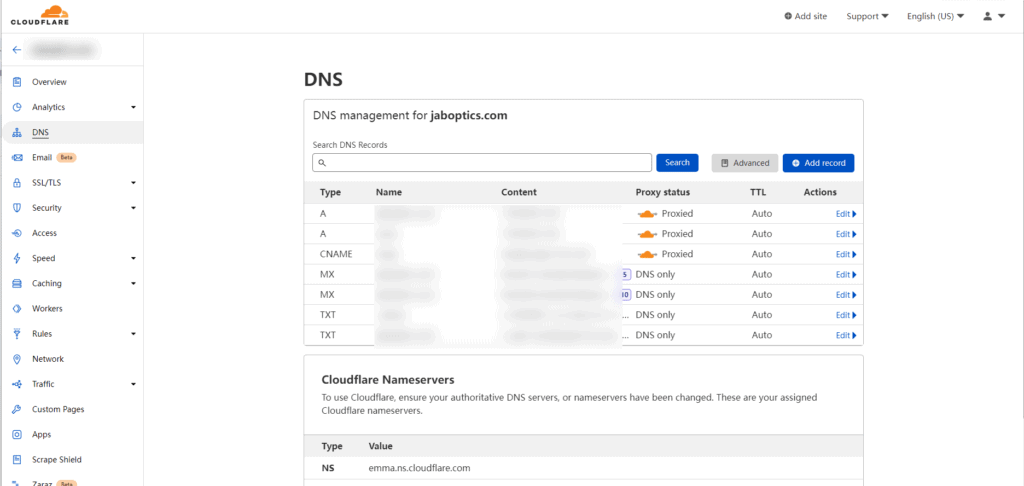Expand the Security submenu arrow
This screenshot has height=486, width=1024.
pos(133,208)
